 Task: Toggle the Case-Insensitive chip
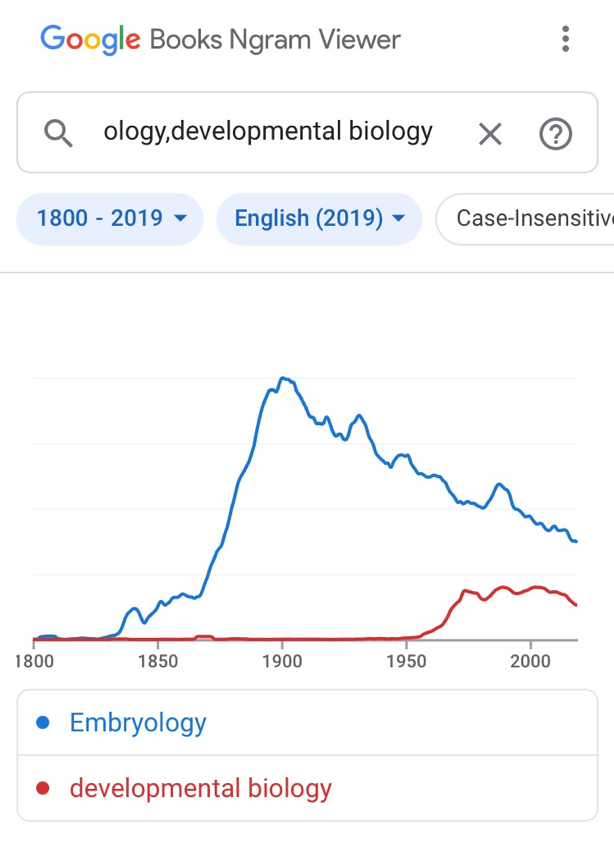(530, 219)
